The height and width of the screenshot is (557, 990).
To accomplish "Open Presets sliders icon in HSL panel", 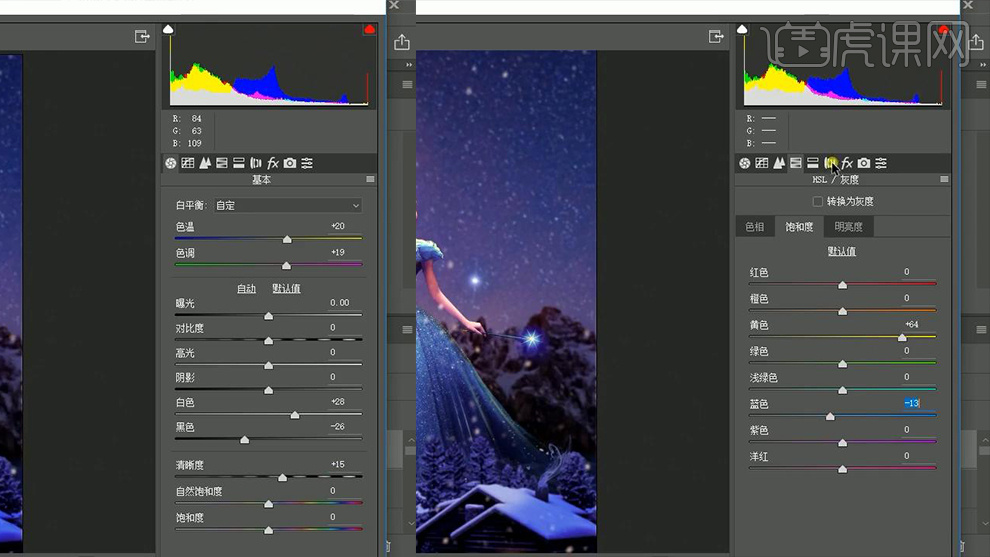I will tap(881, 163).
